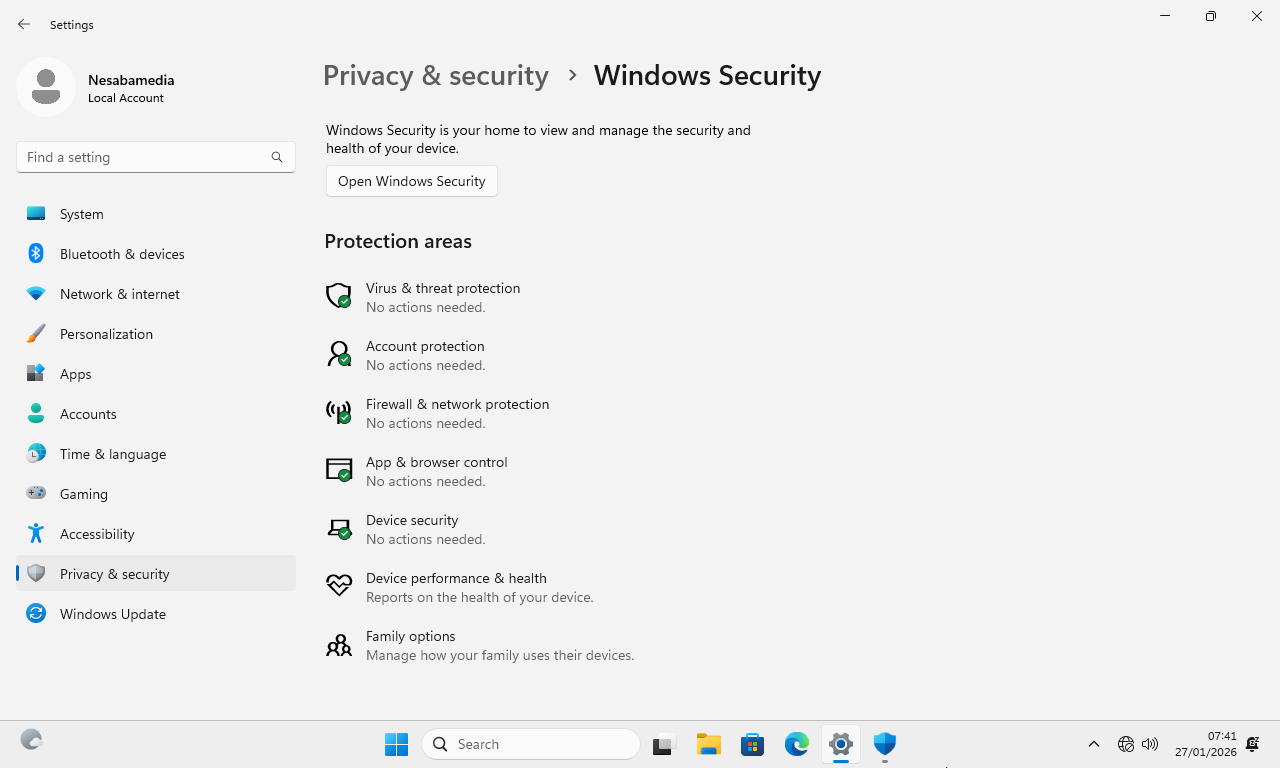Viewport: 1280px width, 768px height.
Task: Open the Windows Start menu
Action: click(396, 744)
